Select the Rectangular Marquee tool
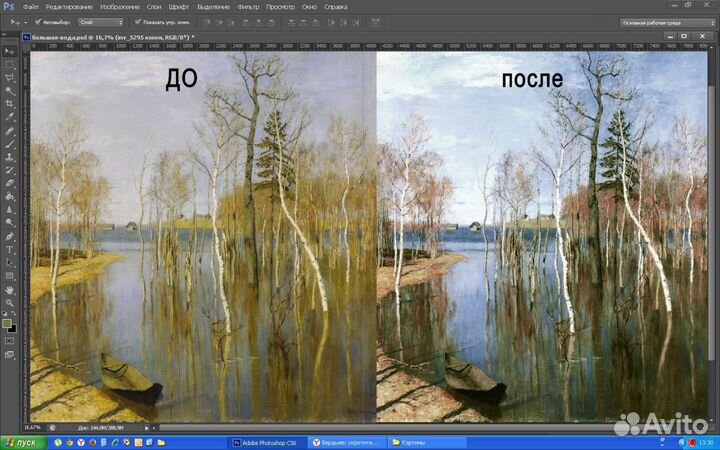The image size is (720, 450). click(9, 65)
